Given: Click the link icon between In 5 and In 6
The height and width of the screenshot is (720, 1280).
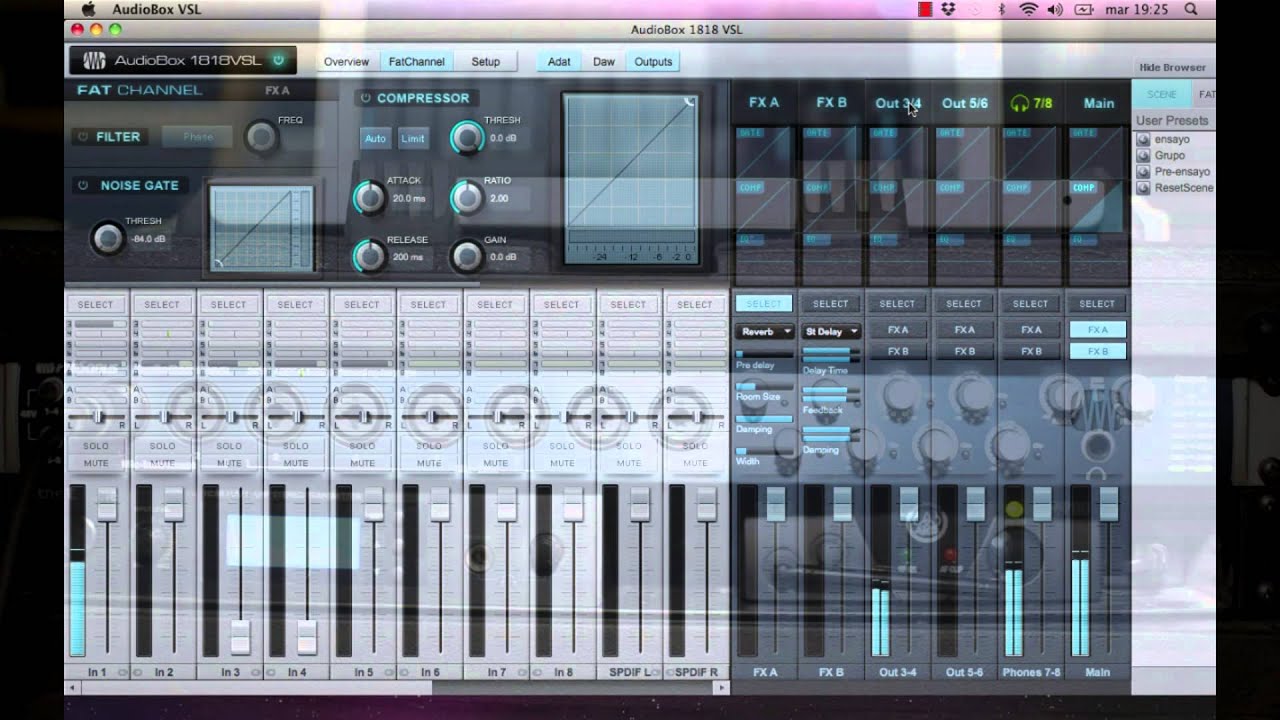Looking at the screenshot, I should 390,673.
